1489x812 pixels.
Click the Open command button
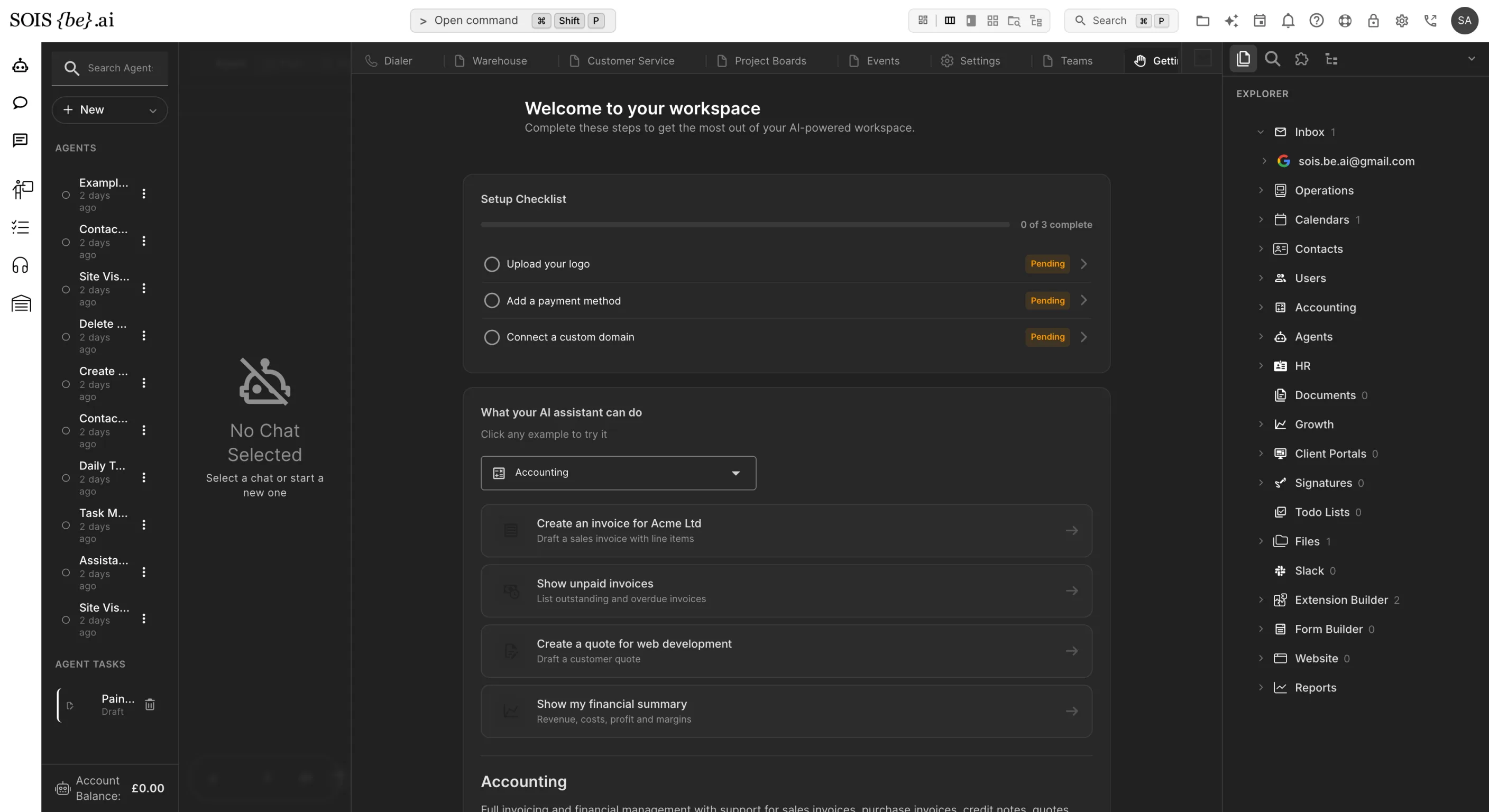click(x=513, y=21)
